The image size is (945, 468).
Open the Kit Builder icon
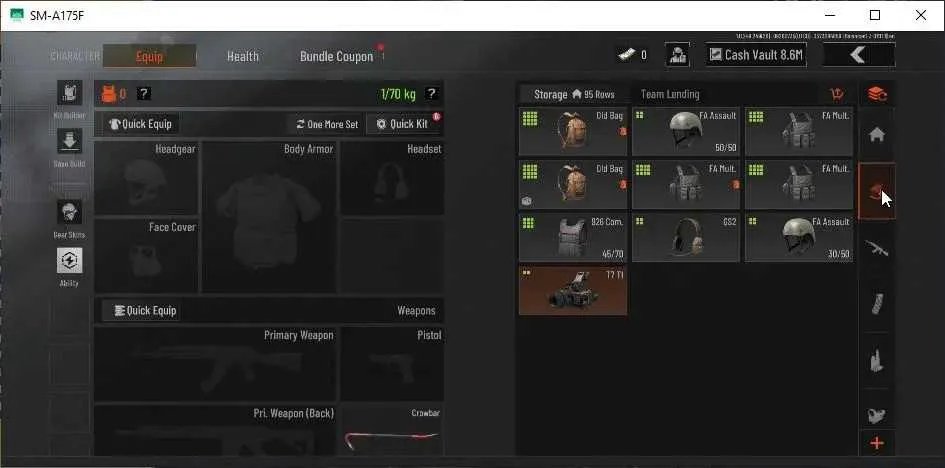point(69,93)
